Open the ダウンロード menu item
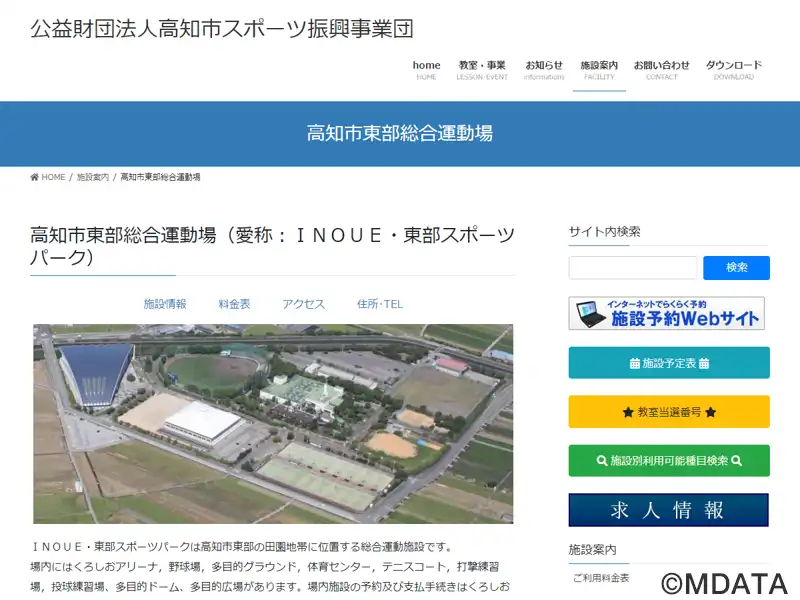 tap(734, 70)
